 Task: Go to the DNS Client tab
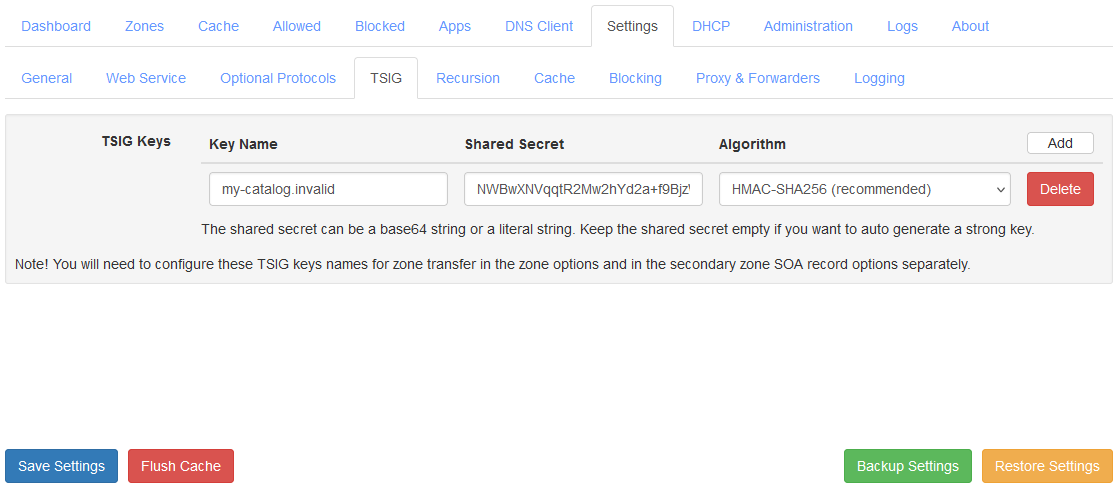[539, 26]
